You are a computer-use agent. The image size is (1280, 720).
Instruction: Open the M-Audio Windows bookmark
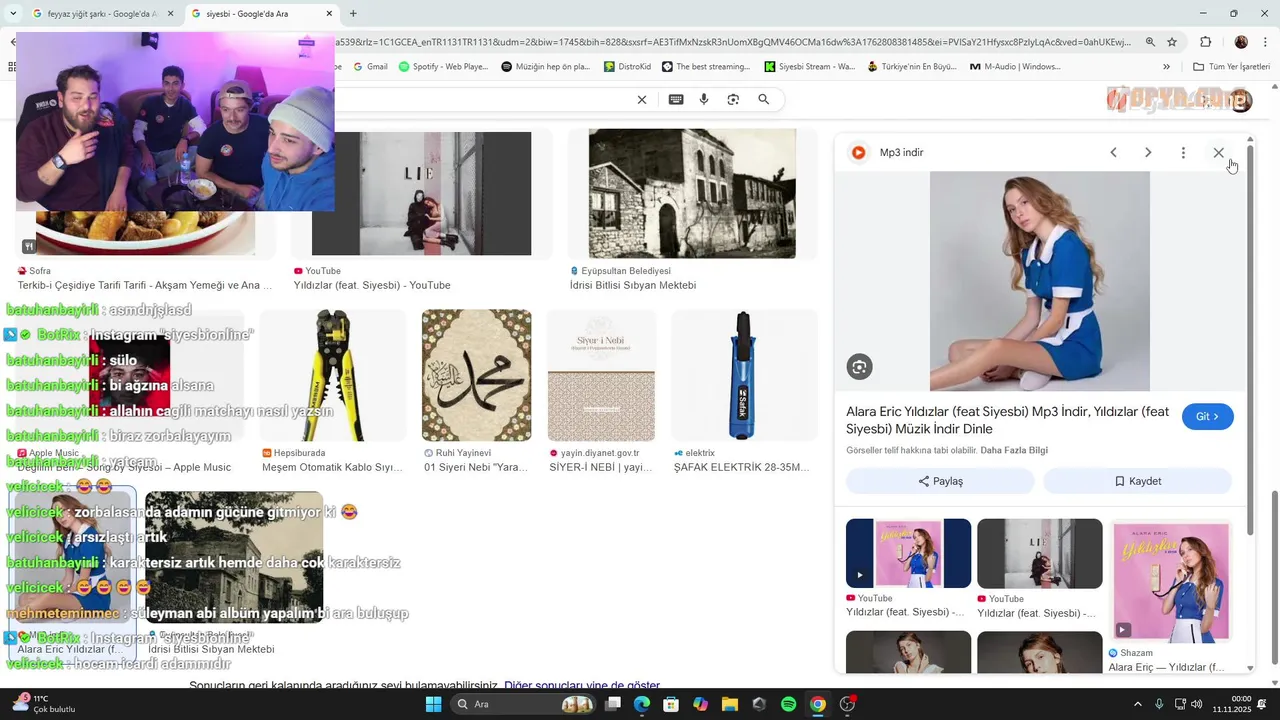tap(1015, 67)
